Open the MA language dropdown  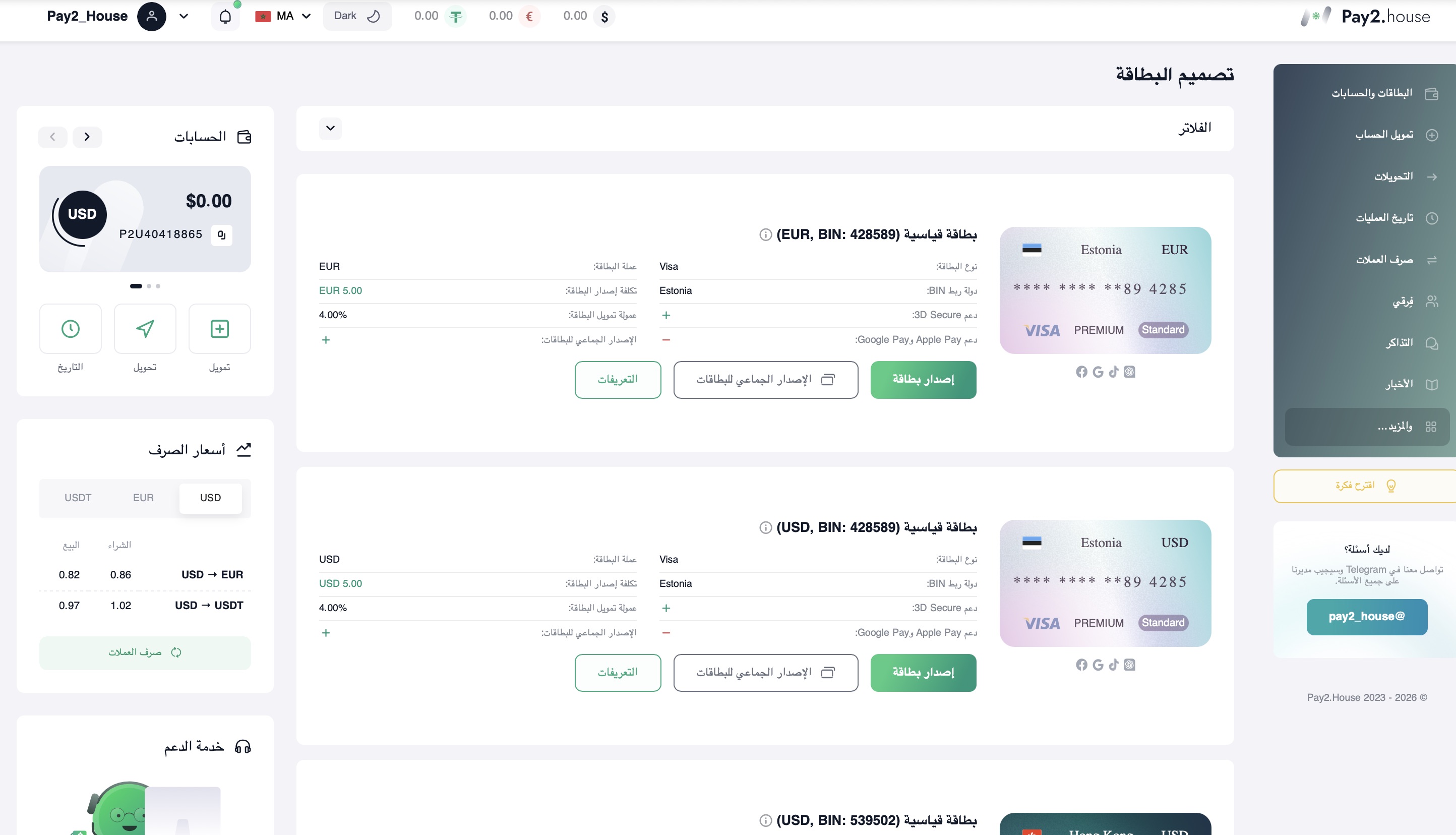[x=283, y=16]
